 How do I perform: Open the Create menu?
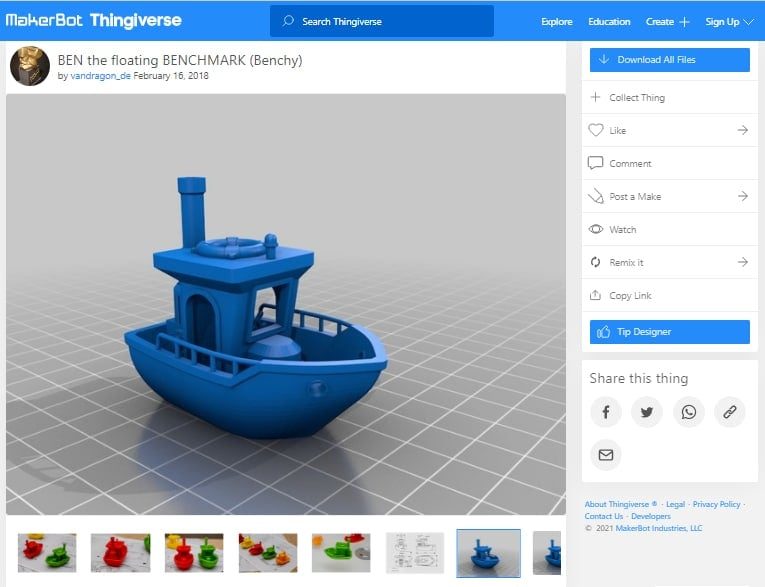click(x=660, y=21)
